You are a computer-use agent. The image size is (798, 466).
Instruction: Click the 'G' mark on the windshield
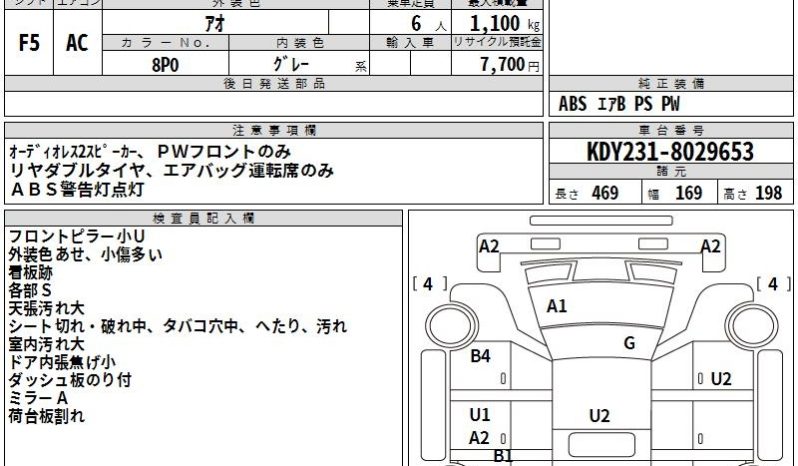coord(630,343)
